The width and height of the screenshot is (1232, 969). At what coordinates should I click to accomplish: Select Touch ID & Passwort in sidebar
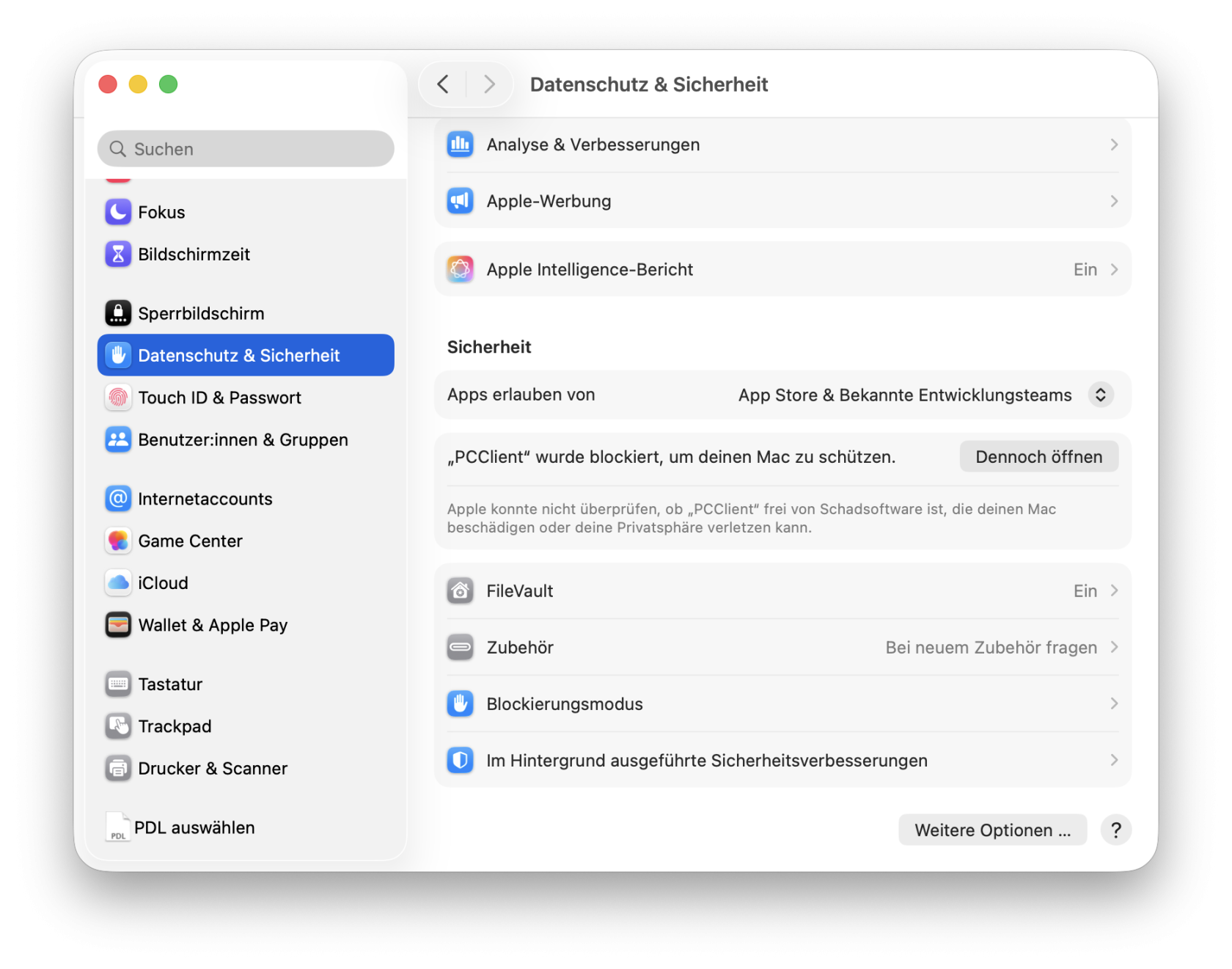(x=246, y=398)
